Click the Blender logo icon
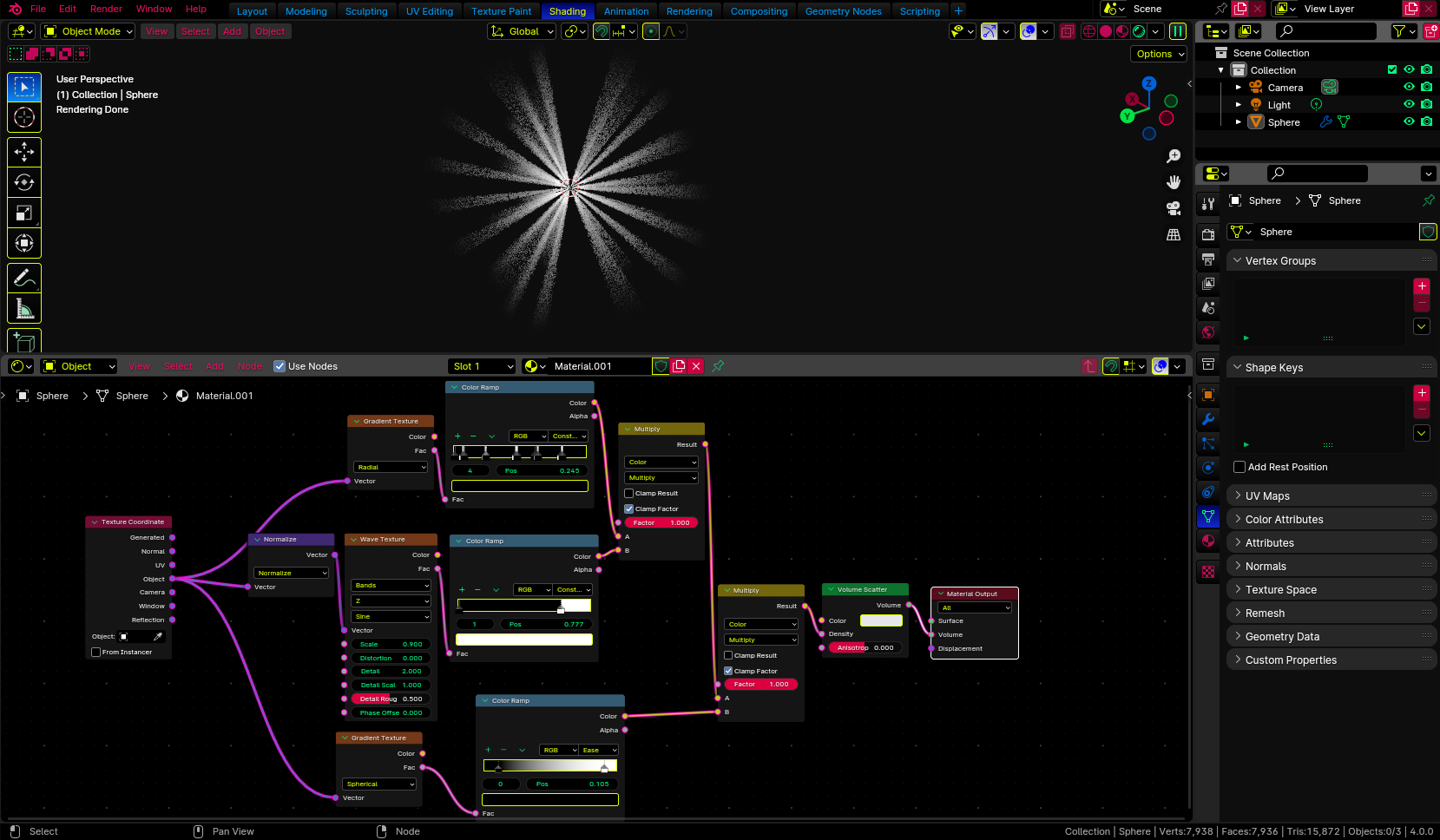Screen dimensions: 1440x840 click(x=15, y=9)
